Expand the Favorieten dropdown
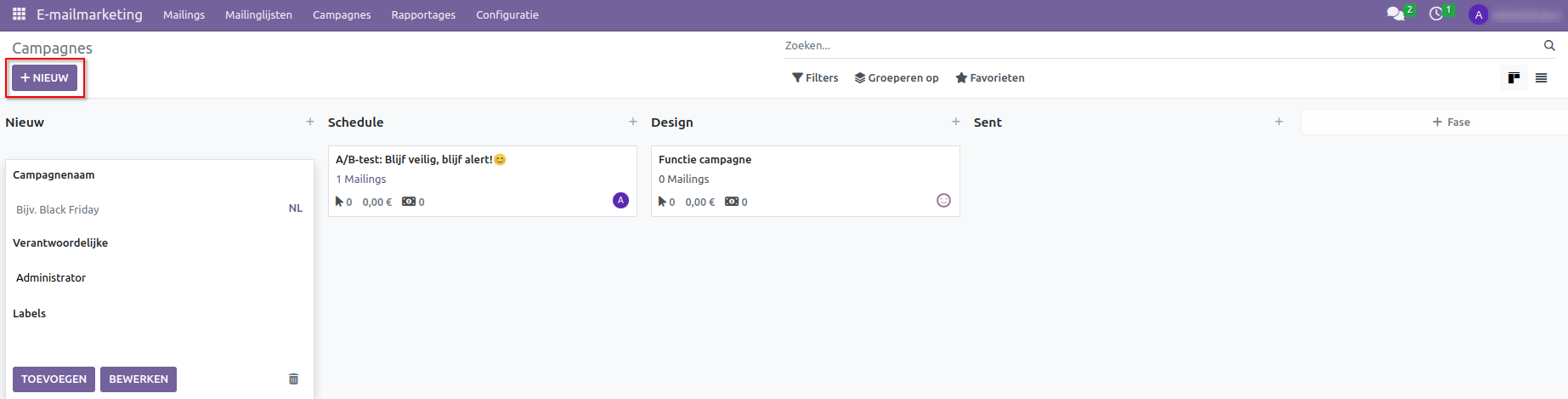Image resolution: width=1568 pixels, height=399 pixels. [x=990, y=78]
